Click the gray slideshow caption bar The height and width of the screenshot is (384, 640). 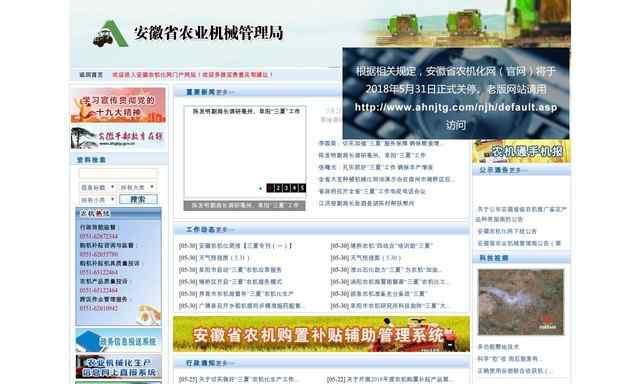pyautogui.click(x=244, y=206)
